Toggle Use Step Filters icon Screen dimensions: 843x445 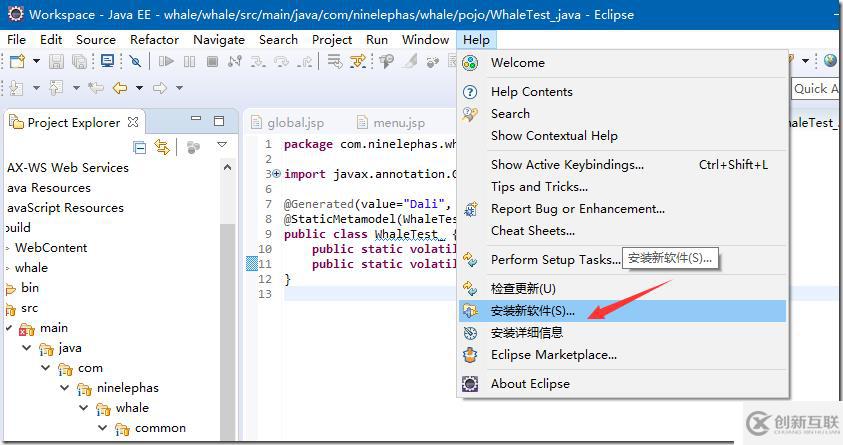(358, 61)
